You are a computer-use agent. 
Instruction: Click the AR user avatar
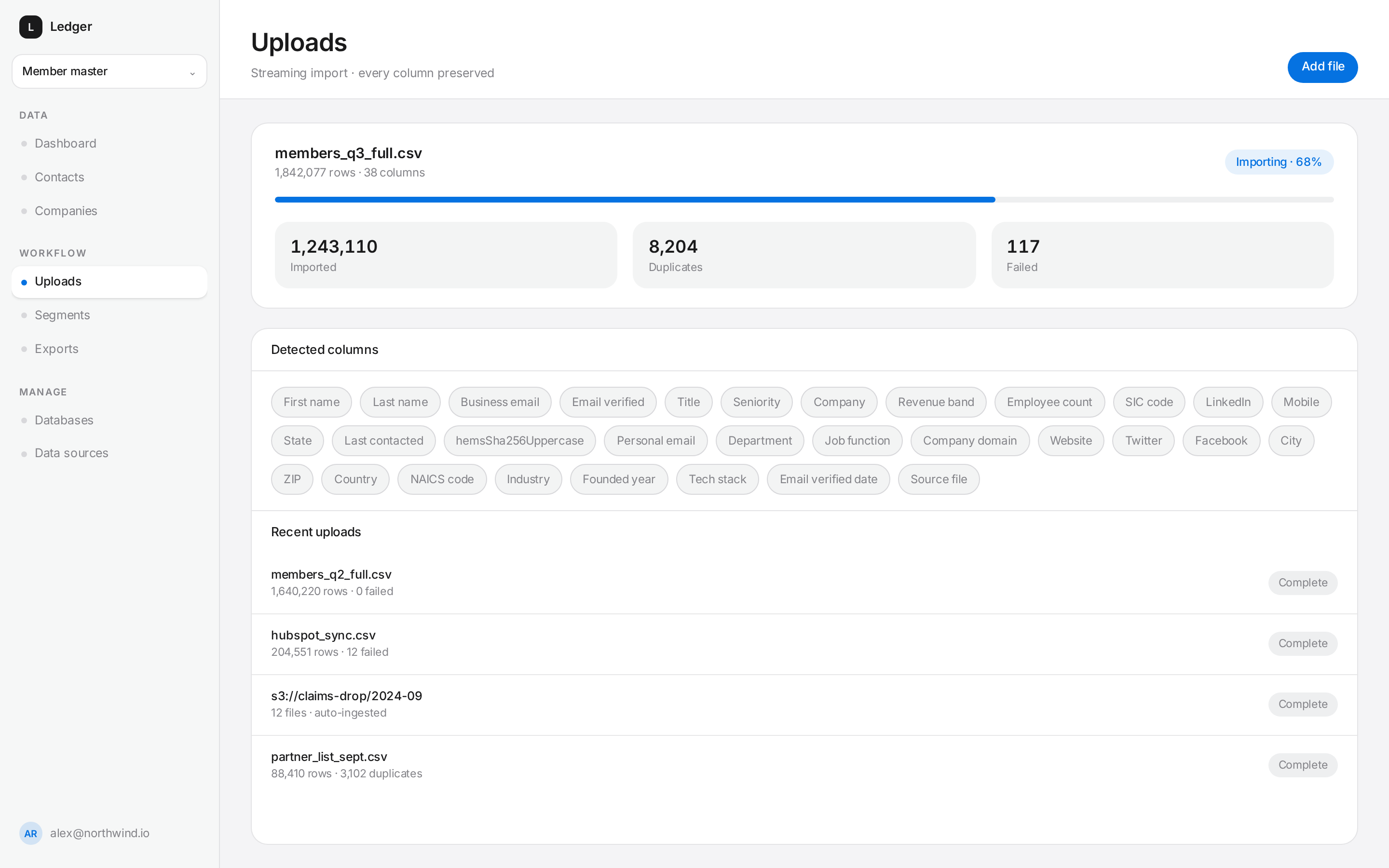click(30, 833)
